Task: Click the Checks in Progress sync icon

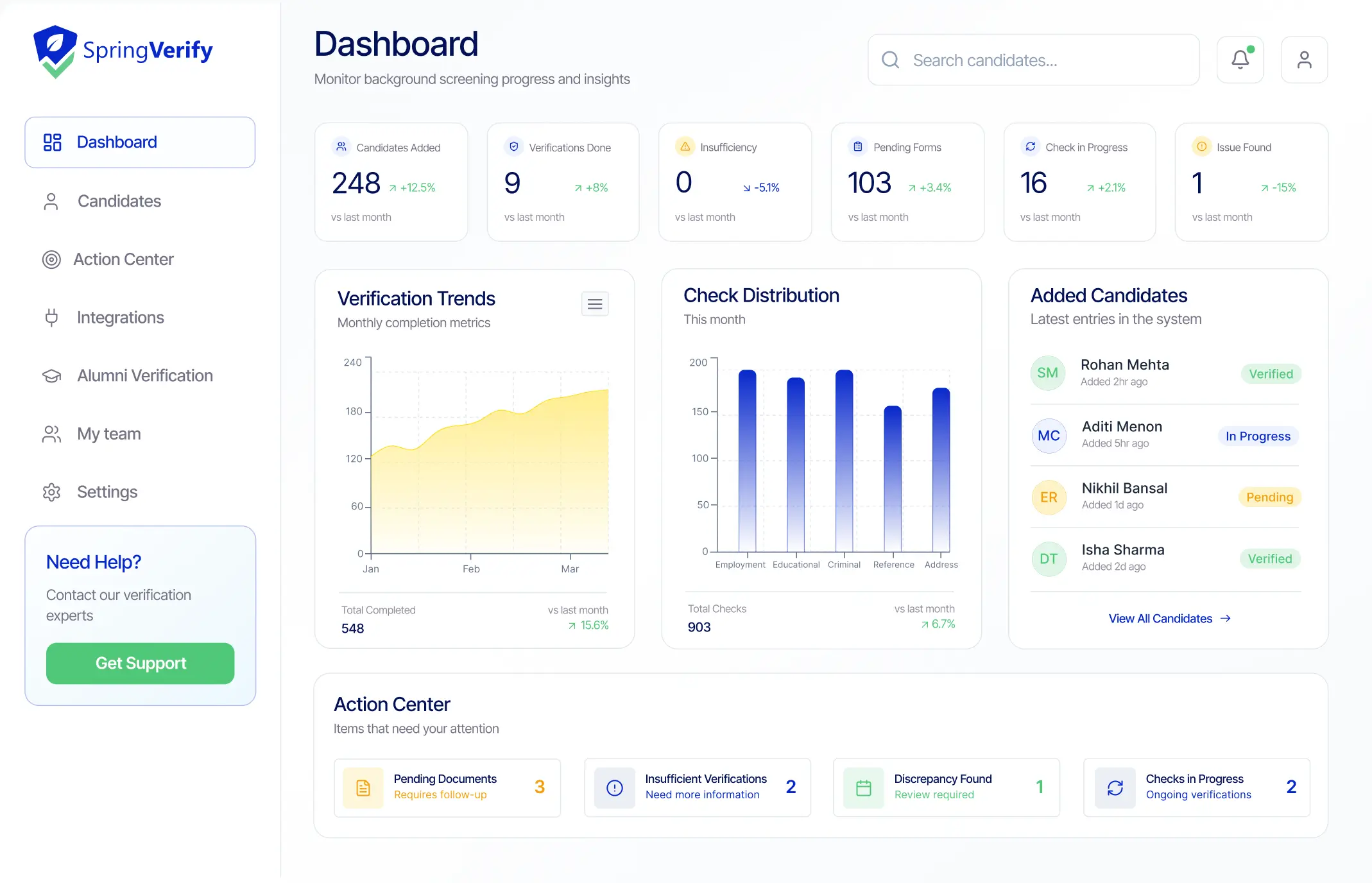Action: tap(1115, 788)
